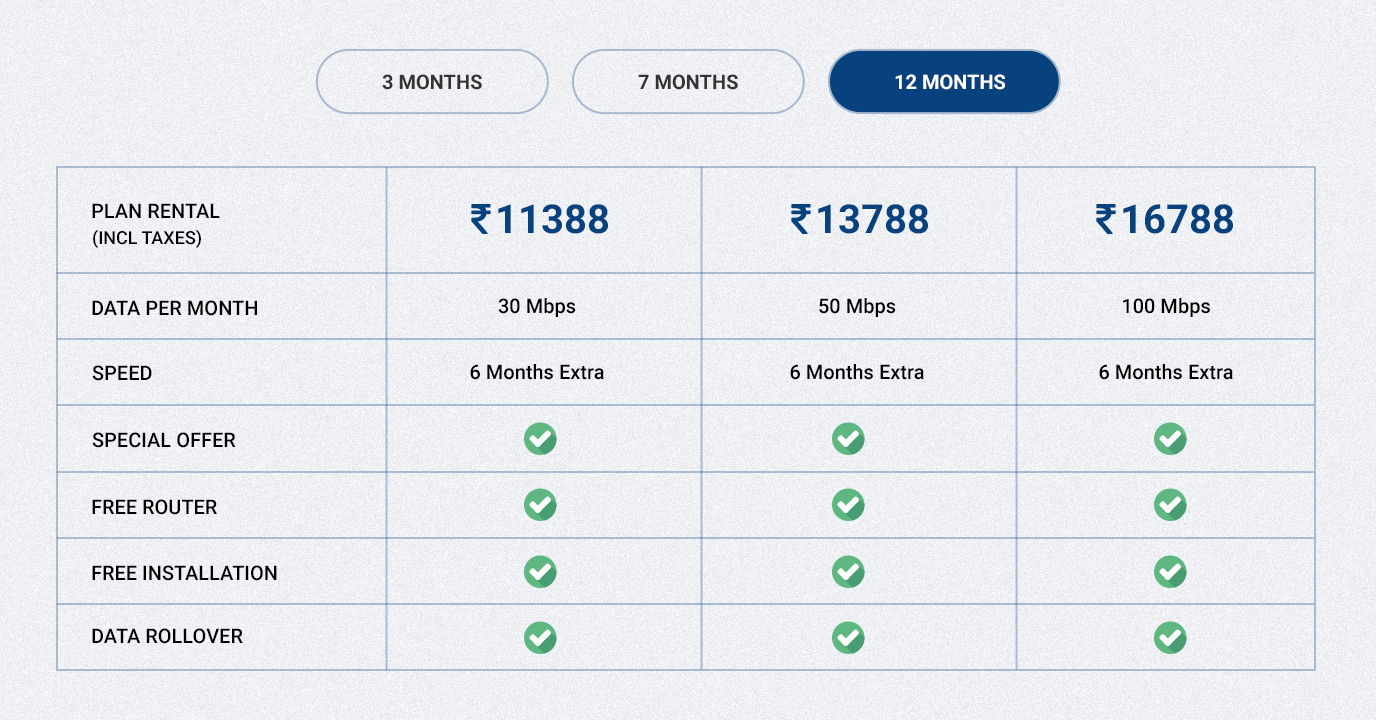Click Free Installation checkmark for ₹16788 plan
Viewport: 1376px width, 720px height.
1170,571
